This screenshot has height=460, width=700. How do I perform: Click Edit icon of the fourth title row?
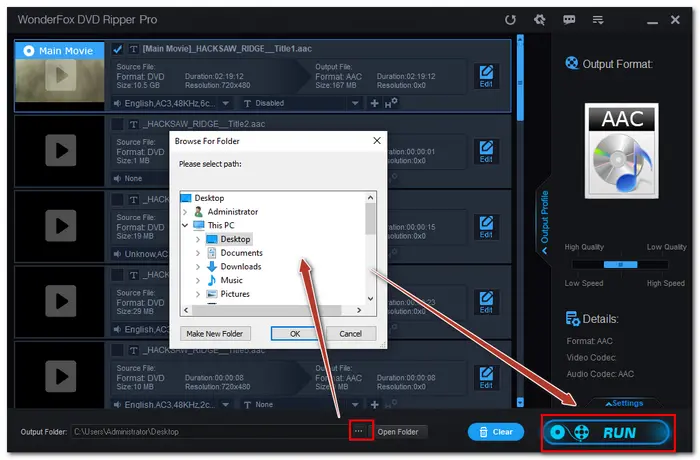point(486,302)
